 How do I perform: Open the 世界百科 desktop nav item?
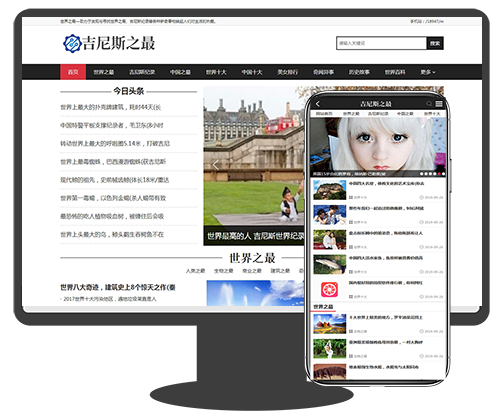tap(395, 72)
